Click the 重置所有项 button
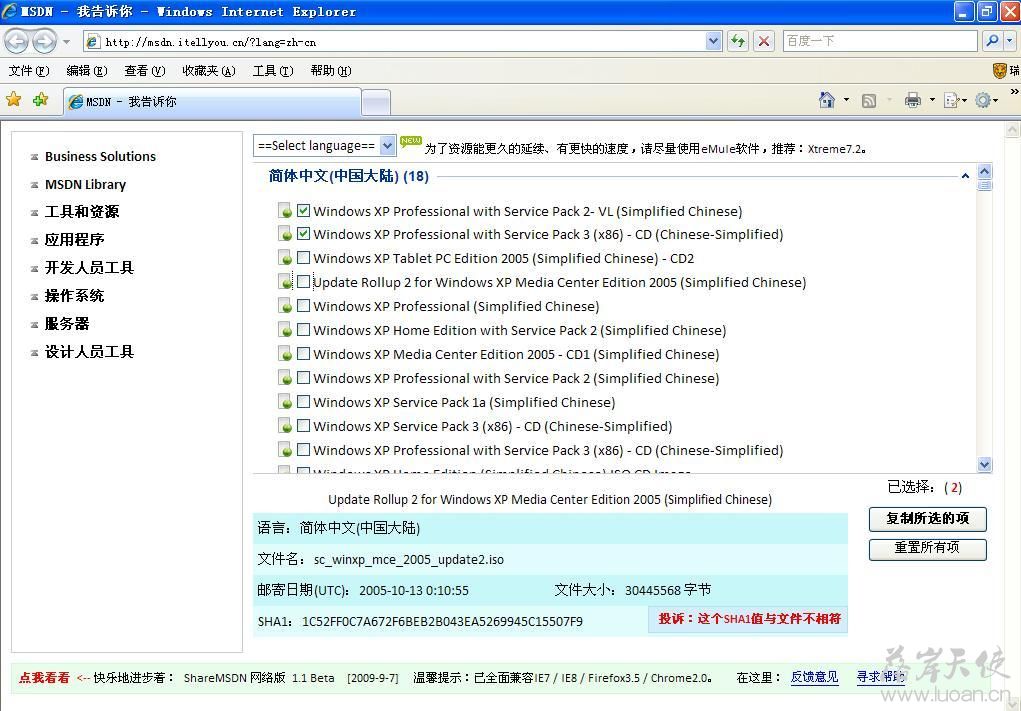 click(927, 548)
